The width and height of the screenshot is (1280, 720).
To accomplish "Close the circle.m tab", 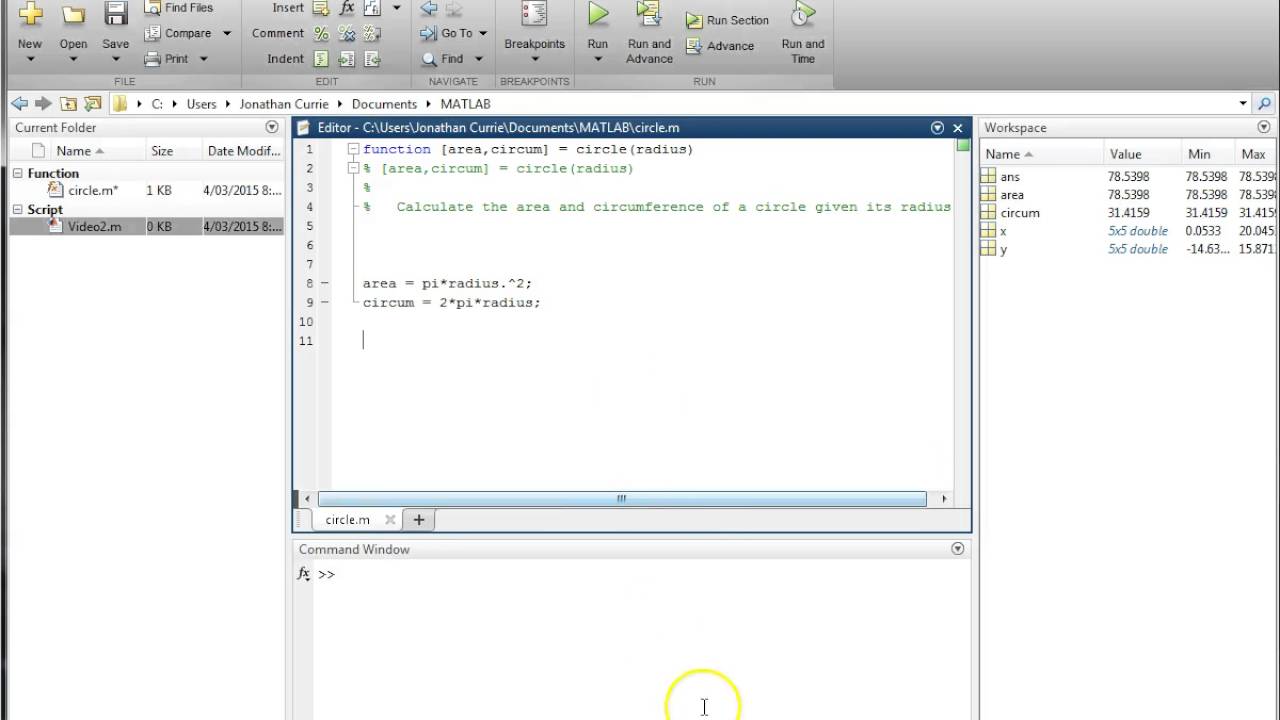I will [390, 520].
